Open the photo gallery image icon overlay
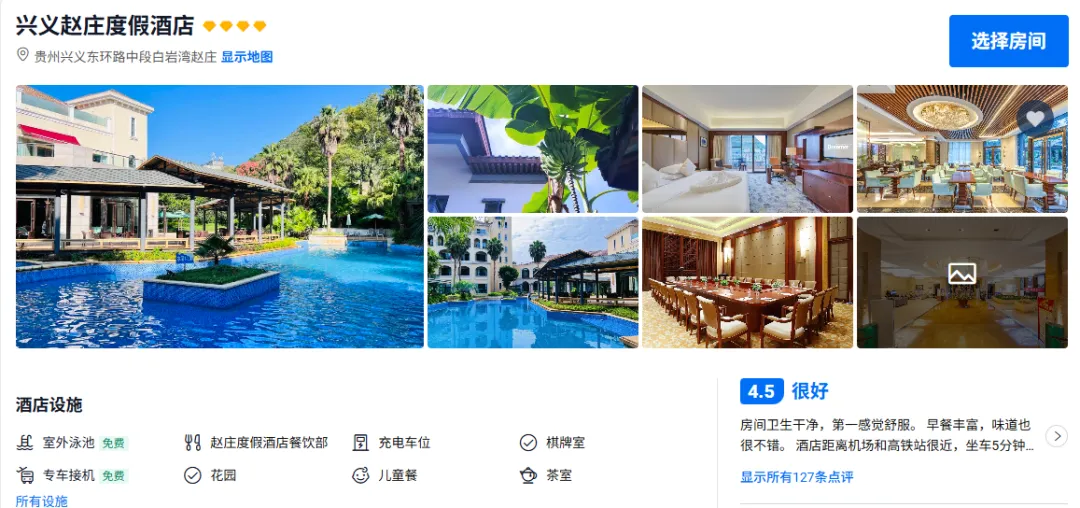The height and width of the screenshot is (508, 1080). (962, 274)
